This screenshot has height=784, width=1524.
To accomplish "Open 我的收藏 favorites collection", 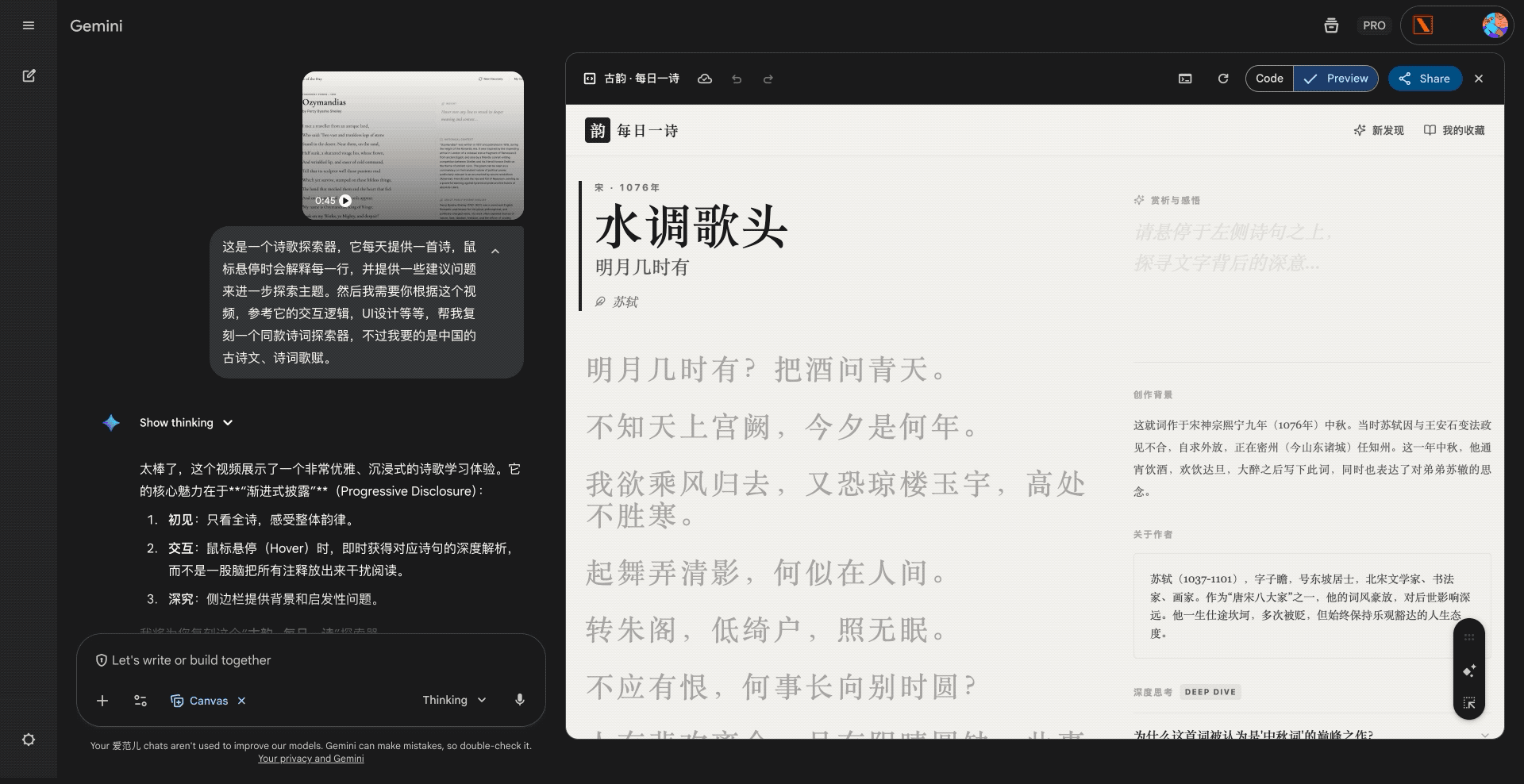I will 1454,130.
